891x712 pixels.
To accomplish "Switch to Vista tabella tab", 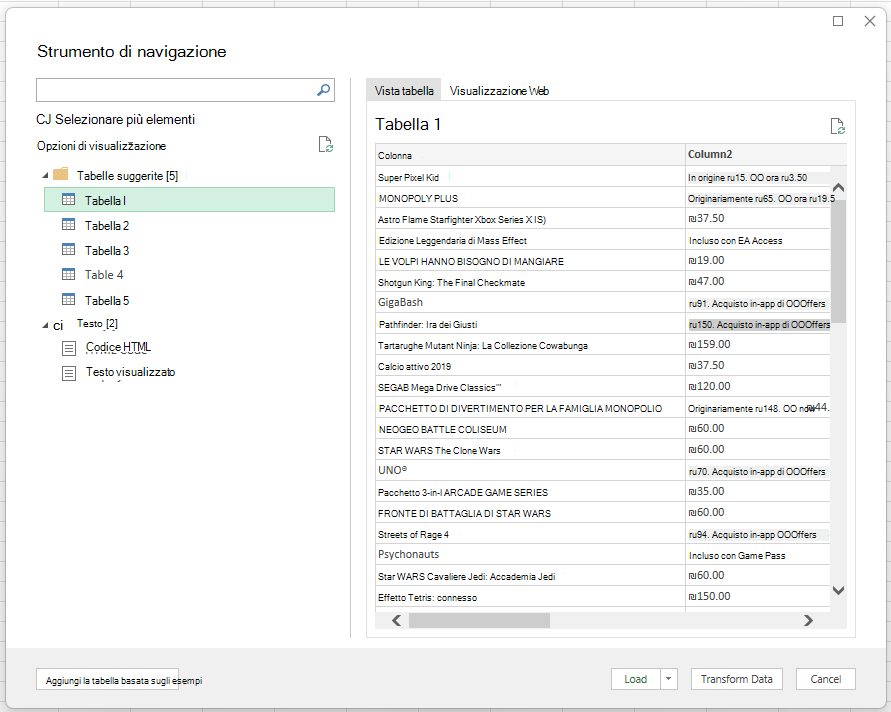I will (x=404, y=90).
